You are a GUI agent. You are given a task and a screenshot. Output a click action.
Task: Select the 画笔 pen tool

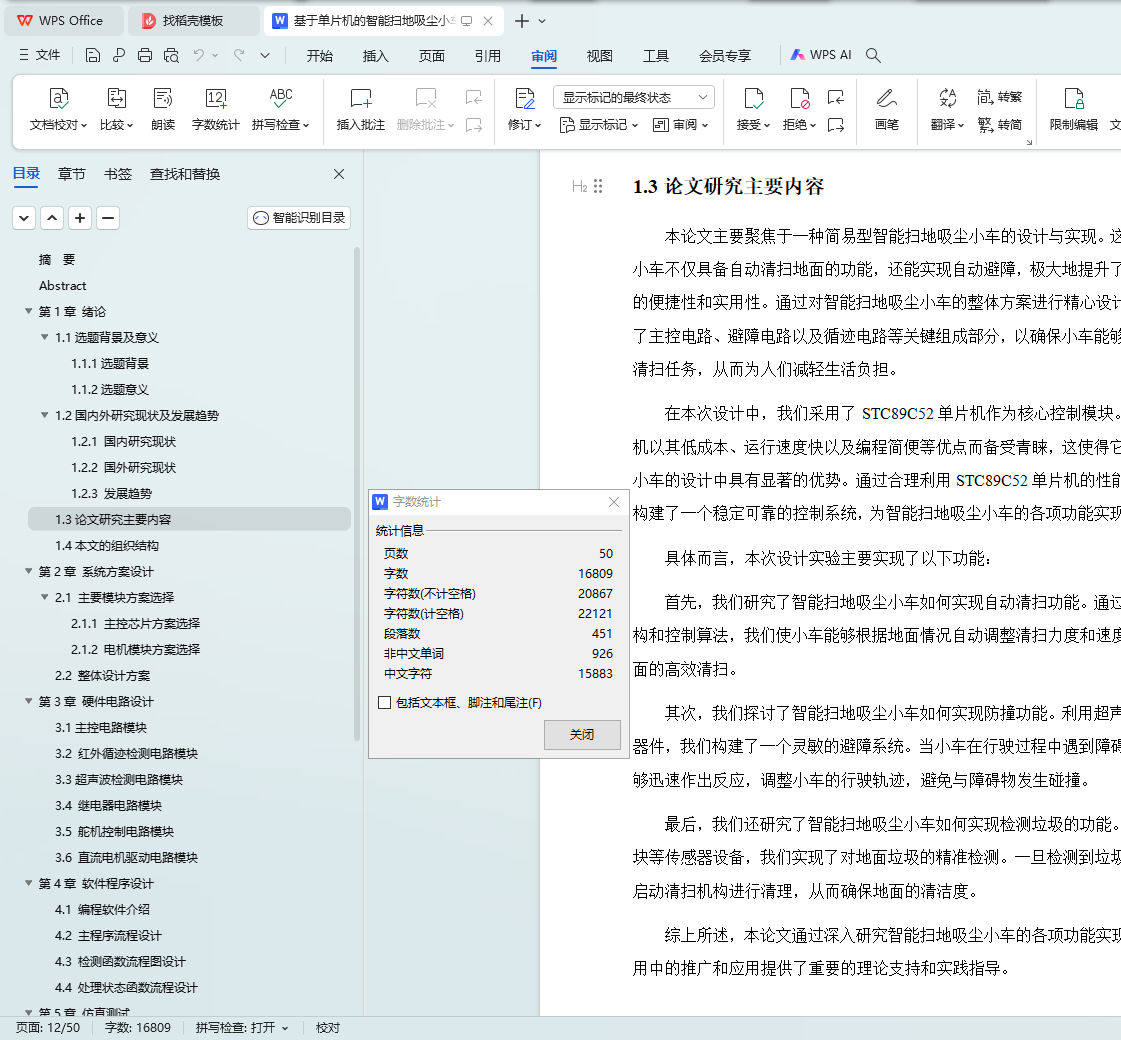(887, 109)
